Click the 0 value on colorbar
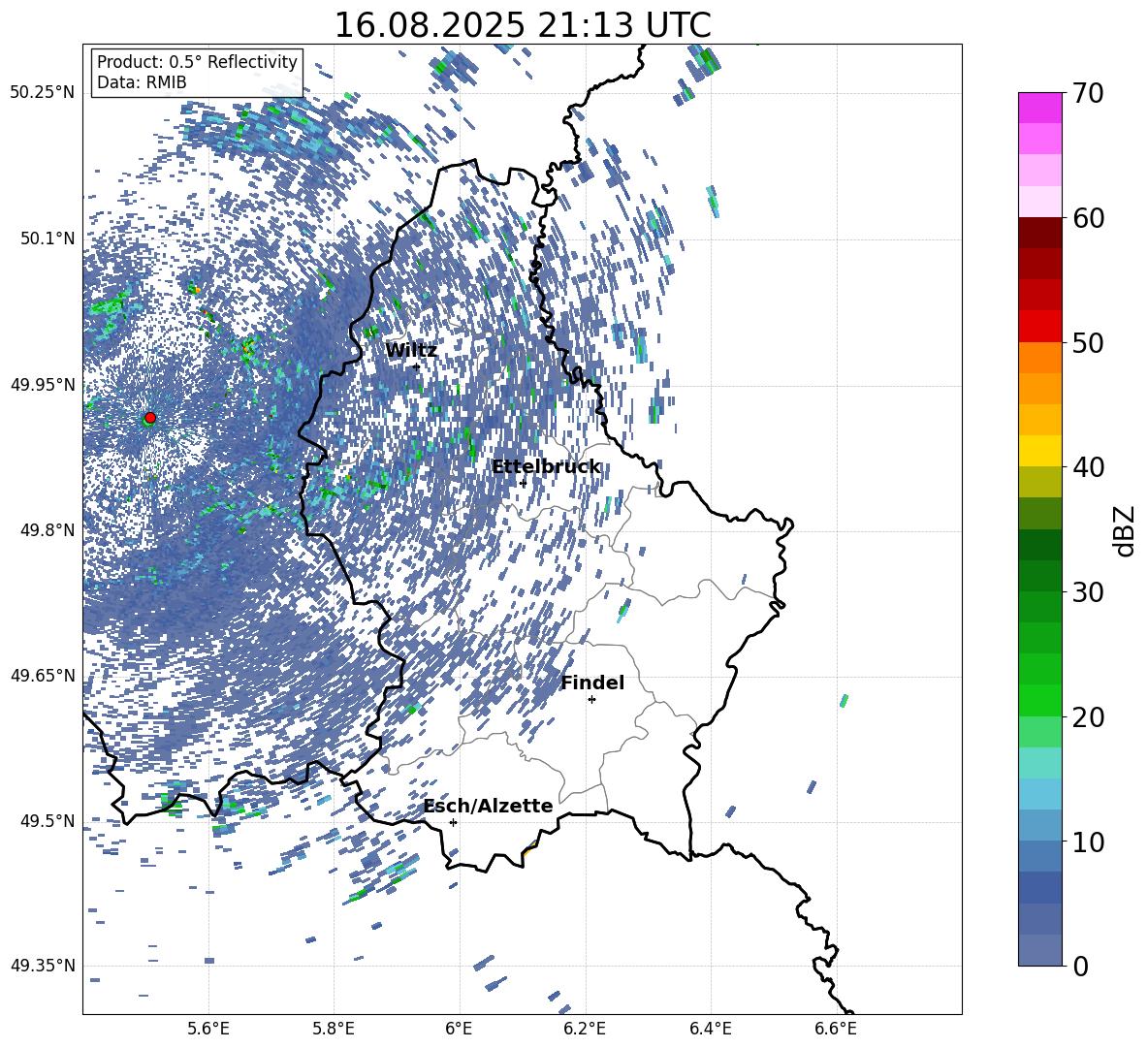The height and width of the screenshot is (1048, 1148). (x=1080, y=966)
